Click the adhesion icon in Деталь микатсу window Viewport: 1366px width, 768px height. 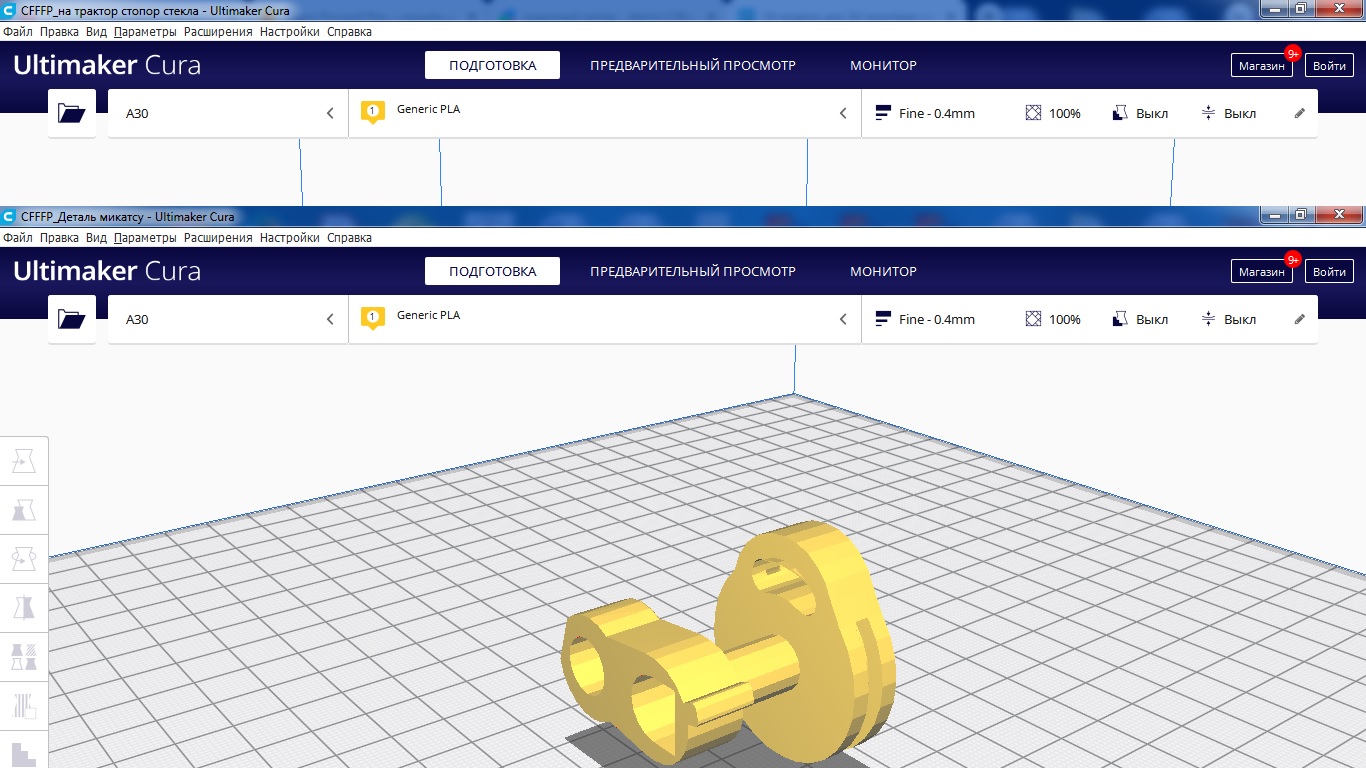(1209, 319)
